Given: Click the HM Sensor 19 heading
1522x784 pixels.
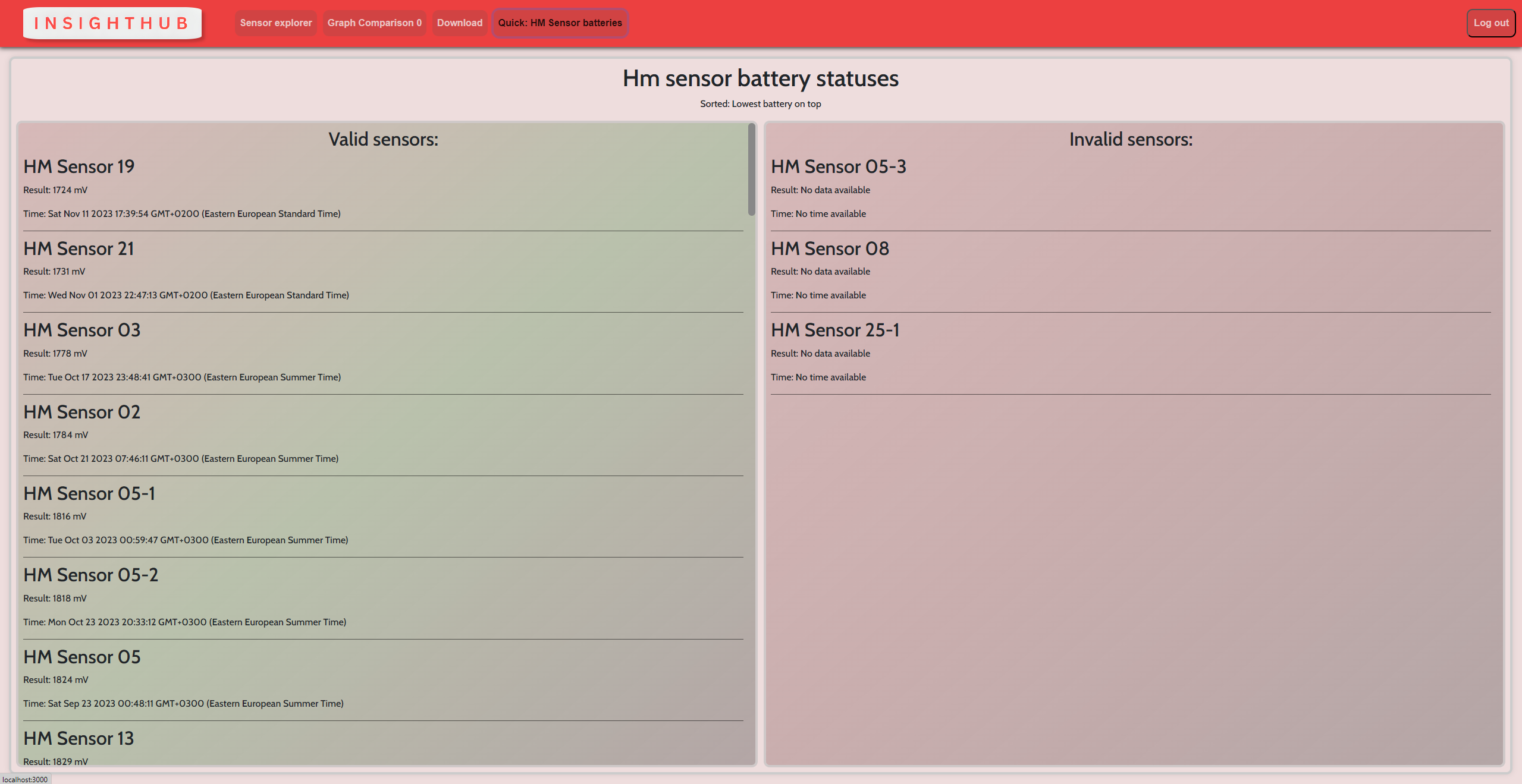Looking at the screenshot, I should 79,166.
